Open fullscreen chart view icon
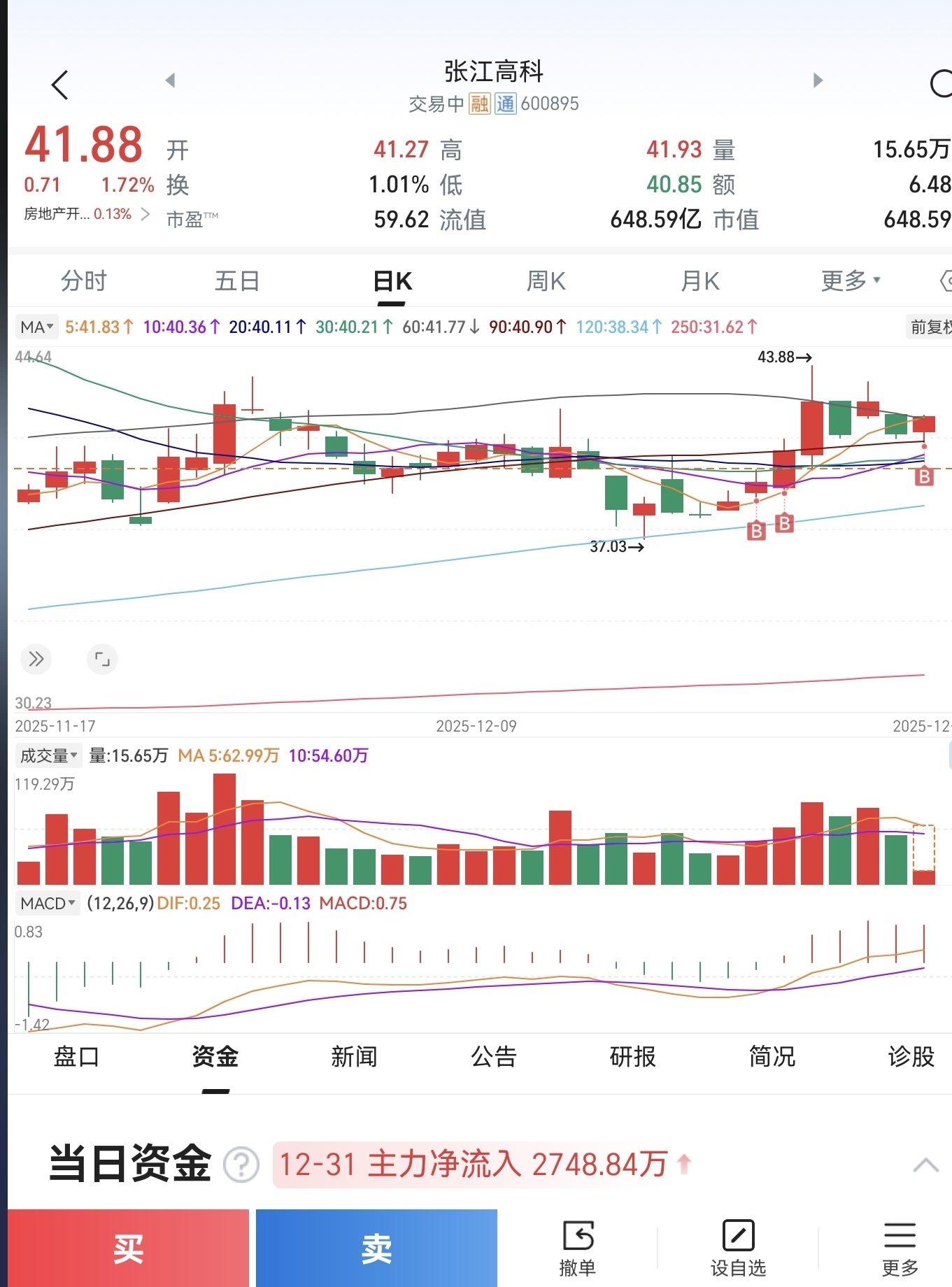Image resolution: width=952 pixels, height=1287 pixels. point(102,659)
